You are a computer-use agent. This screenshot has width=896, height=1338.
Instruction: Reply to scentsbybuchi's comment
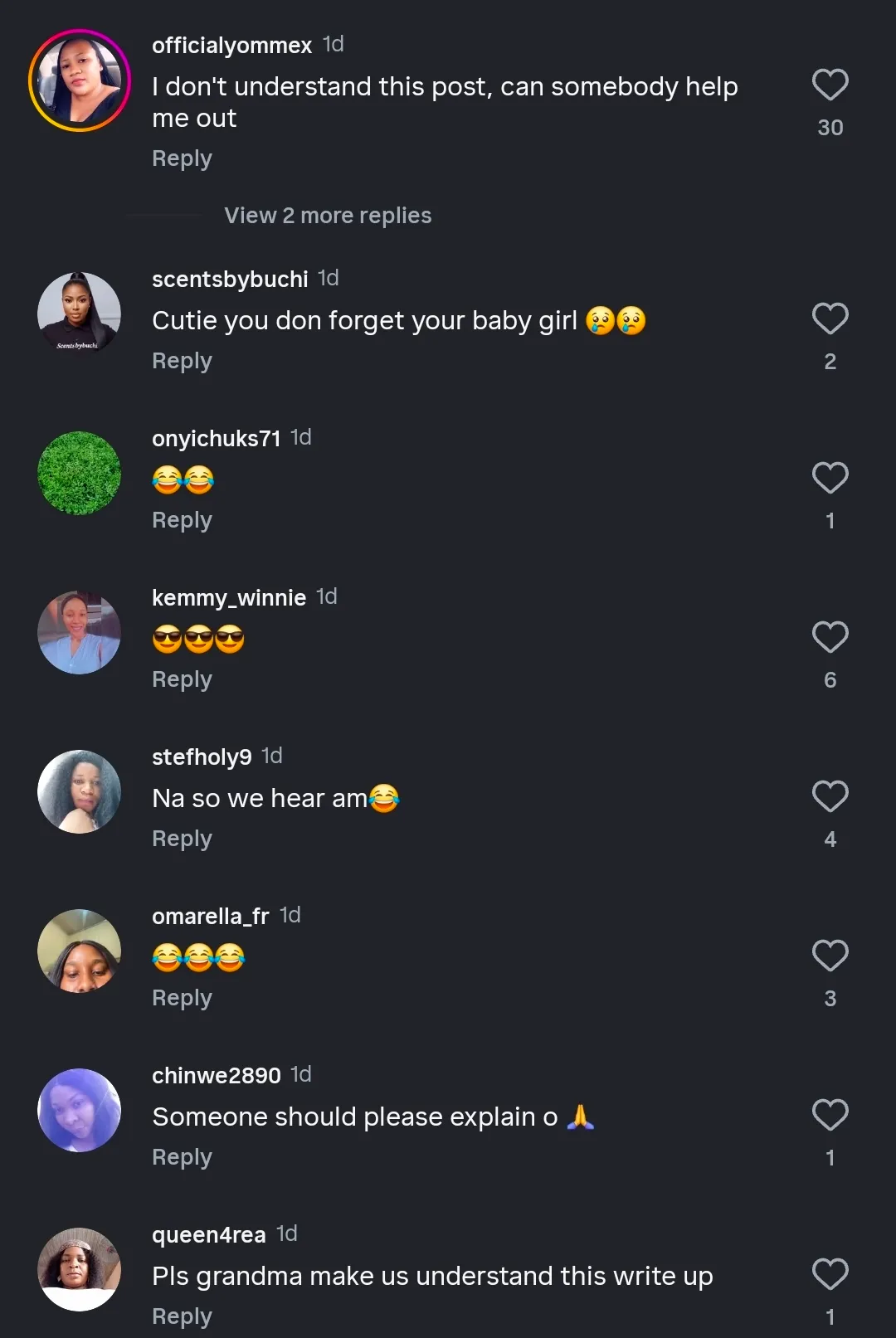click(182, 361)
